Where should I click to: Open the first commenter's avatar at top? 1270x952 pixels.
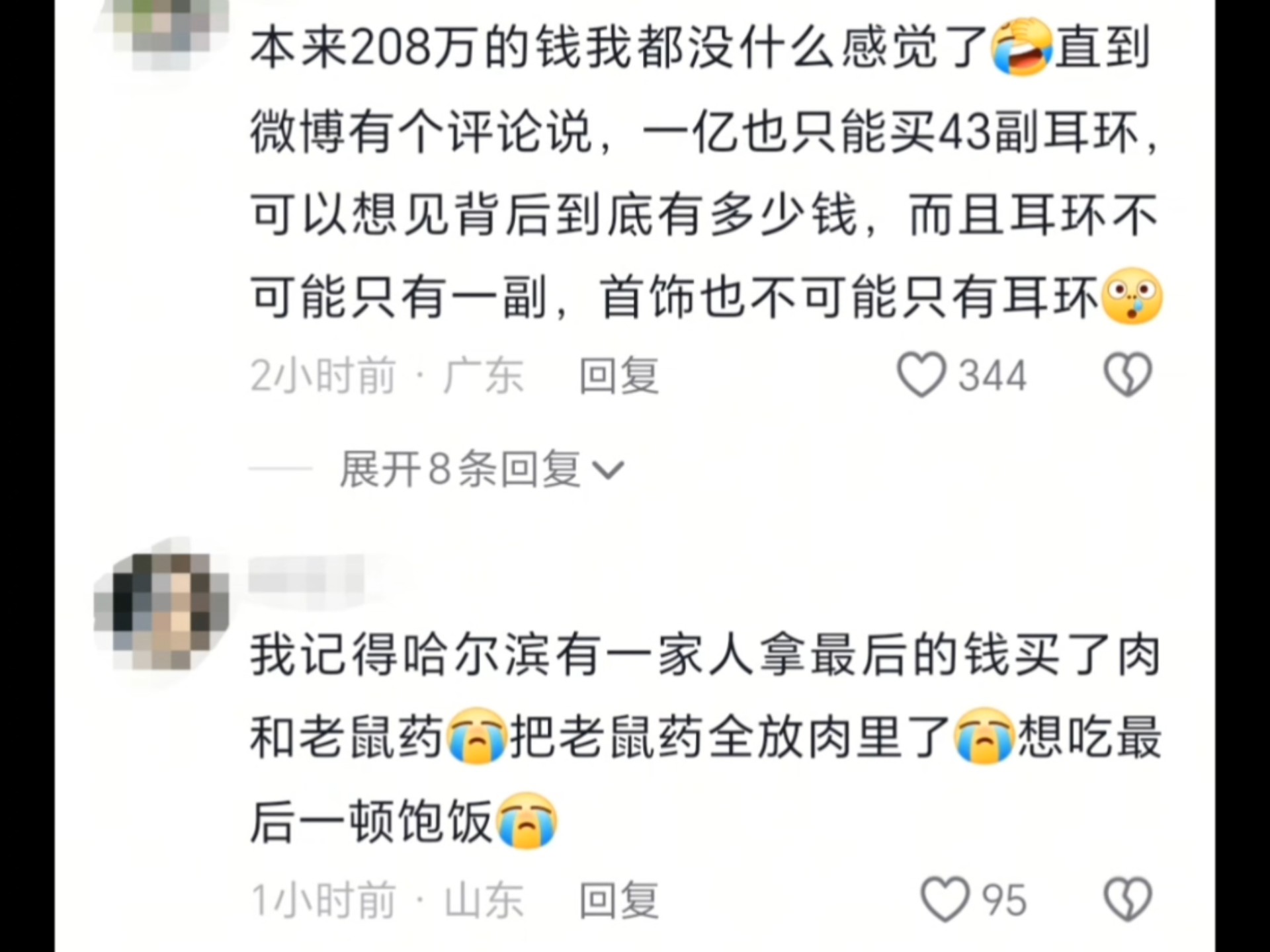point(168,30)
